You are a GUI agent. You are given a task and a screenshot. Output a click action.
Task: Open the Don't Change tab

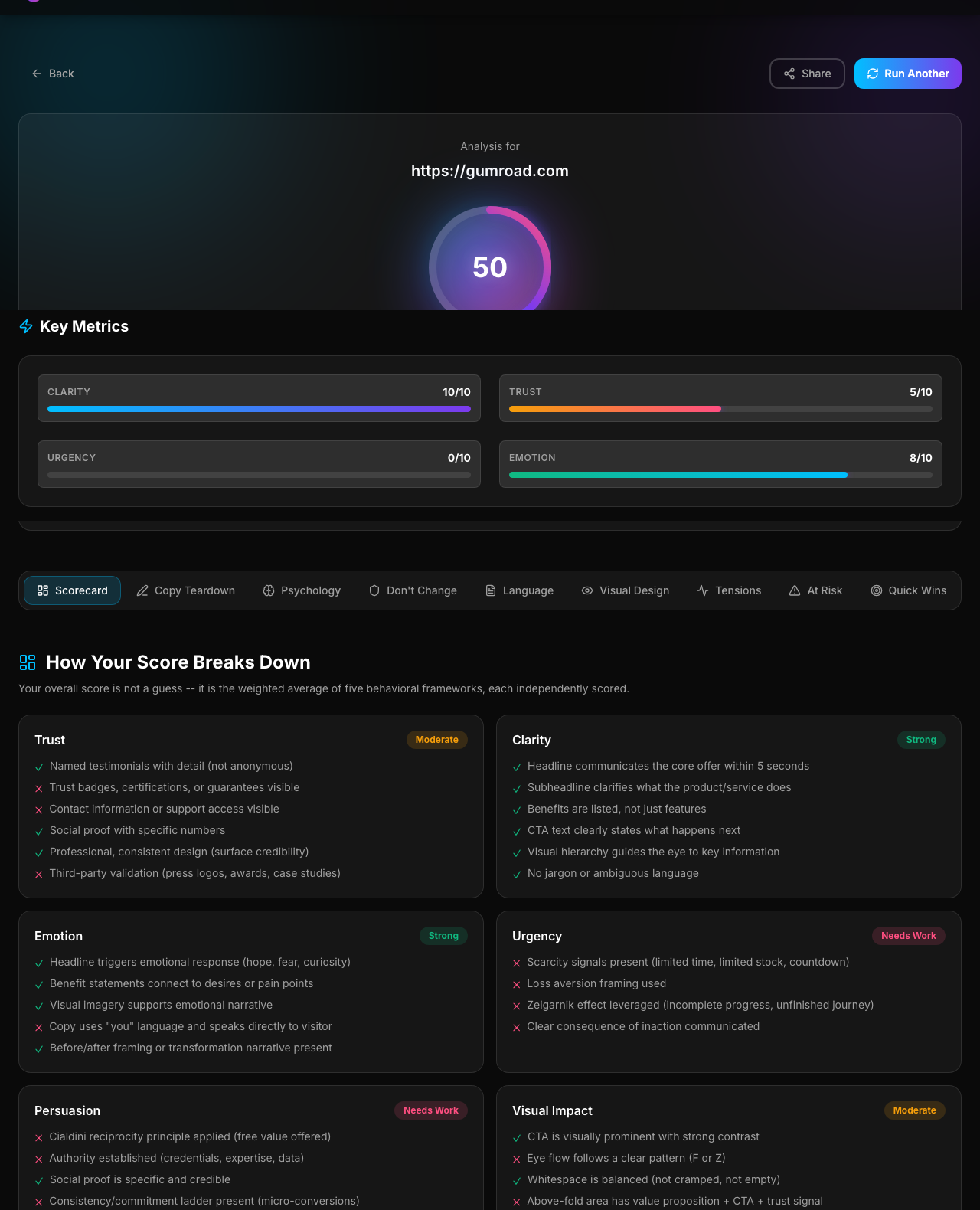(x=413, y=590)
